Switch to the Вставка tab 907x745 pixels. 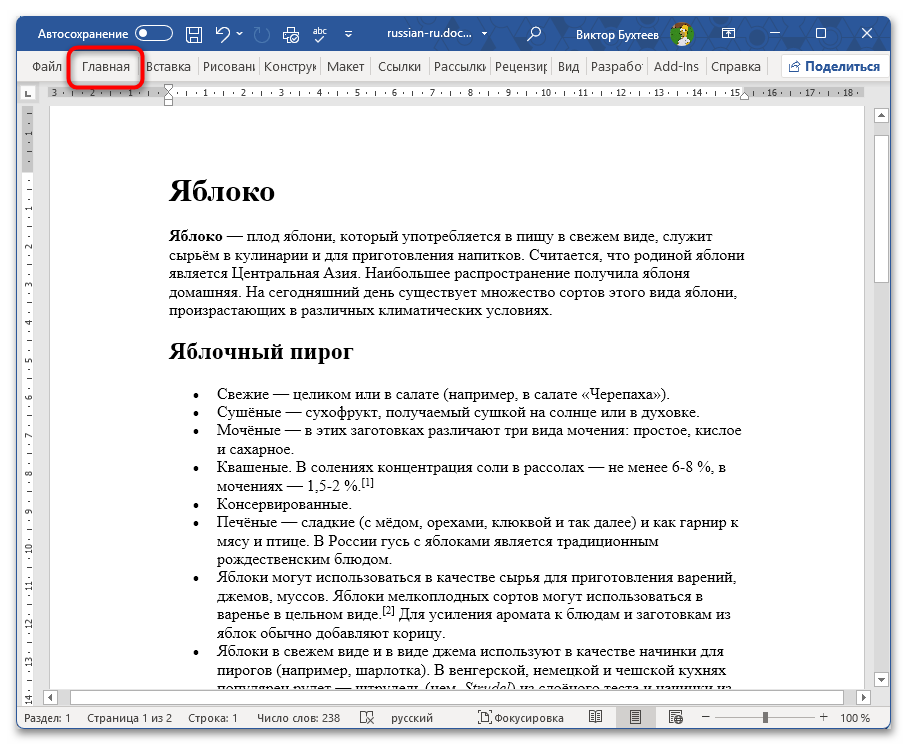click(x=168, y=67)
